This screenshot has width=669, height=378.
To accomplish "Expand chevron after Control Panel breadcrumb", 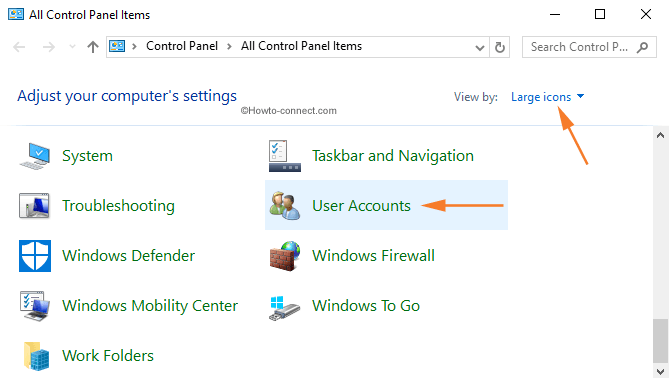I will pyautogui.click(x=230, y=46).
